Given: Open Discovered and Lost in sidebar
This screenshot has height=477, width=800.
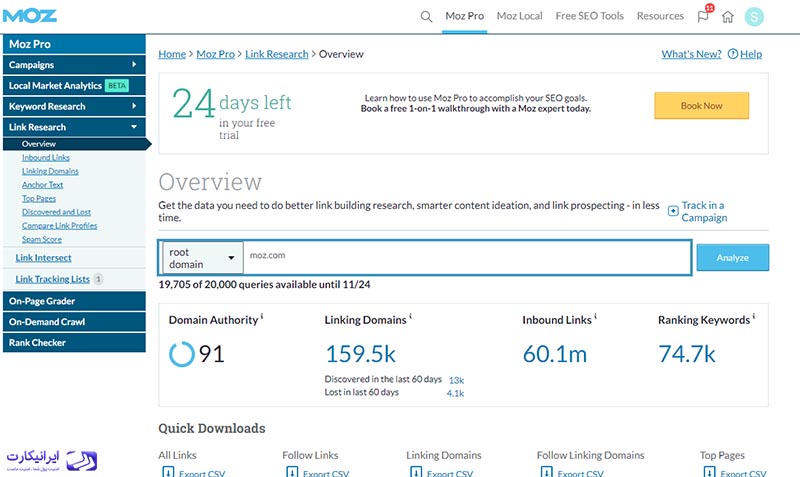Looking at the screenshot, I should [x=56, y=212].
